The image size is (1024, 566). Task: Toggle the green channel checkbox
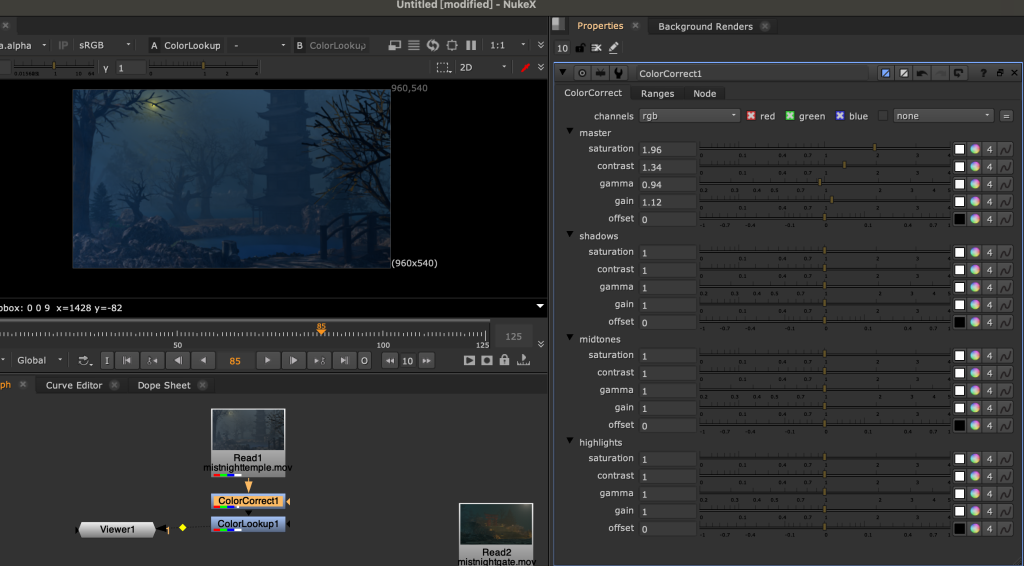tap(790, 116)
